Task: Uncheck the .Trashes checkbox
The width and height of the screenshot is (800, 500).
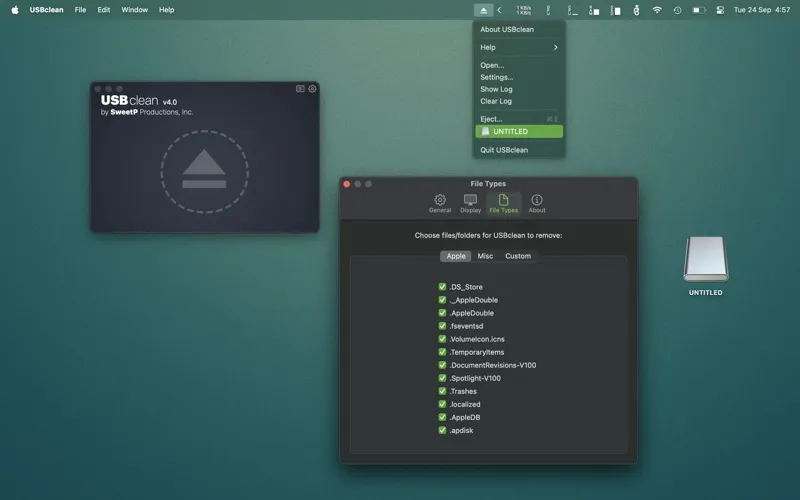Action: [442, 391]
